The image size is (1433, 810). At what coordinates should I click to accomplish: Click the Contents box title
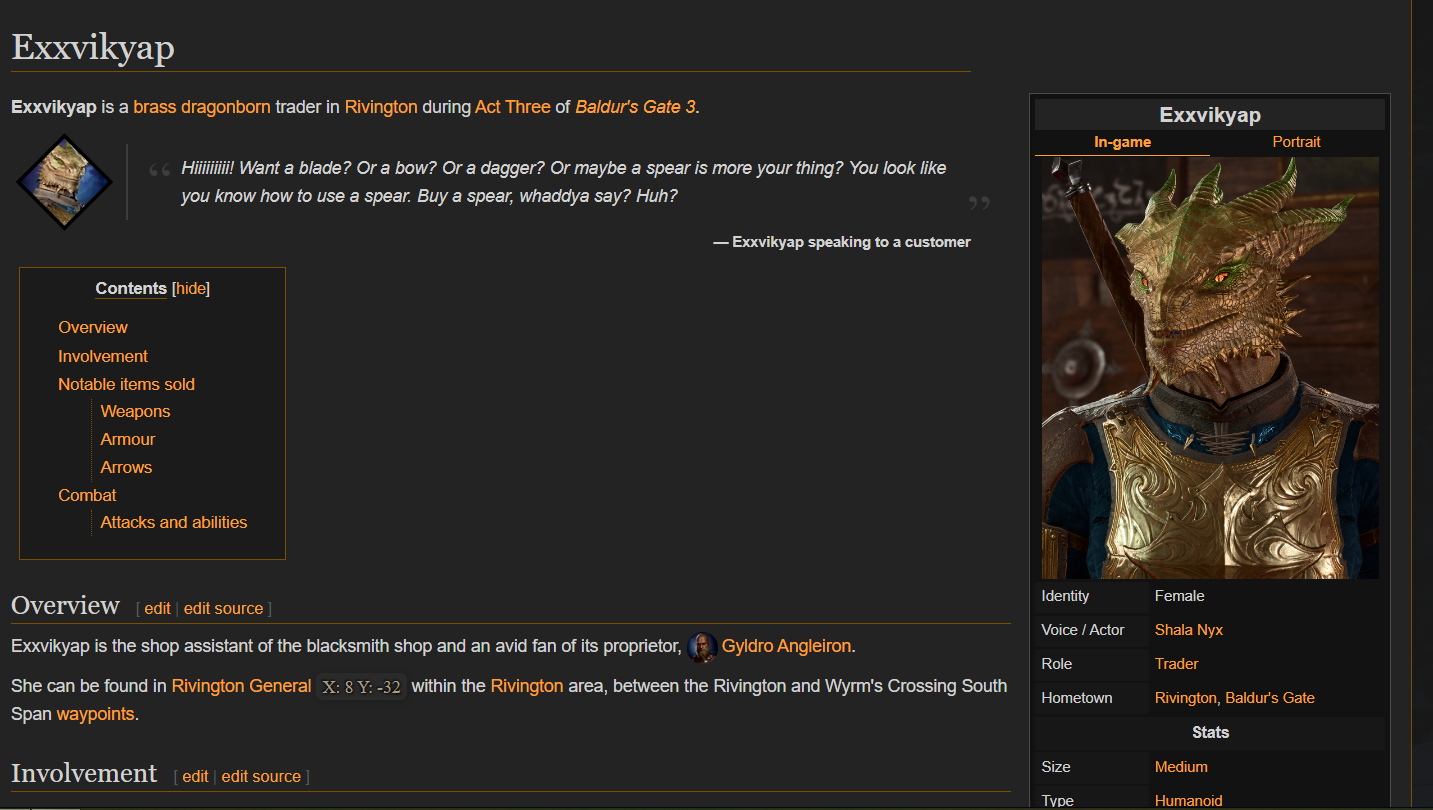click(x=131, y=288)
